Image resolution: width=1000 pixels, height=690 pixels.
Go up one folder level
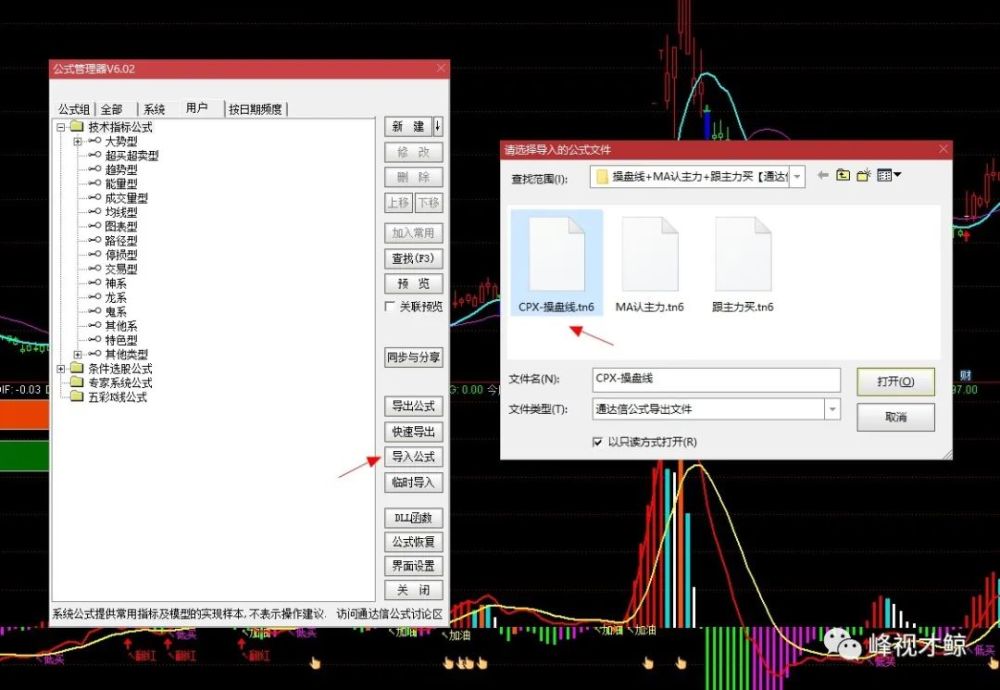(x=843, y=176)
